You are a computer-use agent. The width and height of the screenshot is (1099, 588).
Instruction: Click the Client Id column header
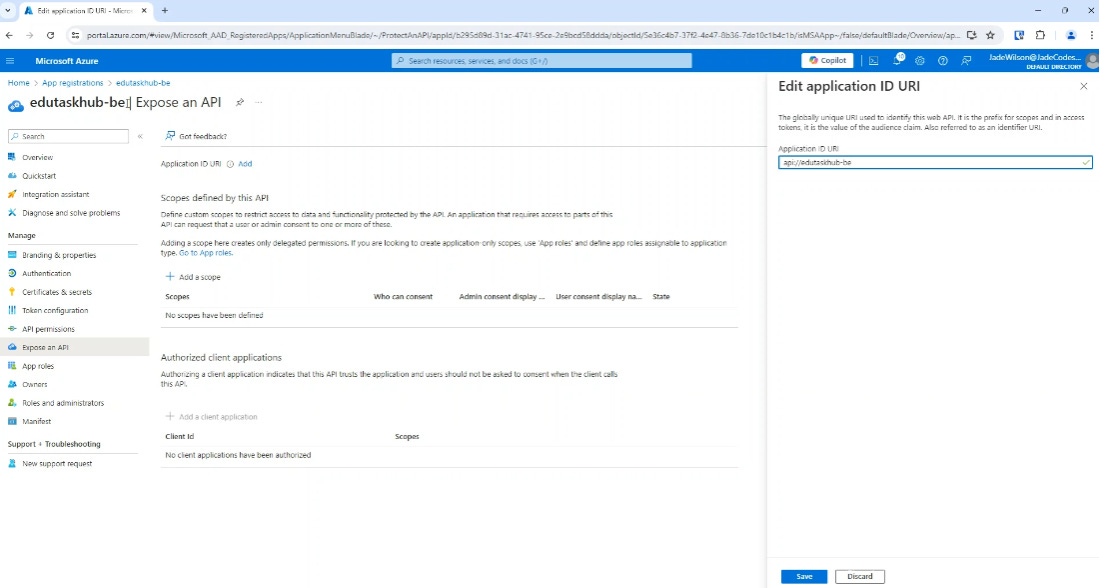coord(179,436)
